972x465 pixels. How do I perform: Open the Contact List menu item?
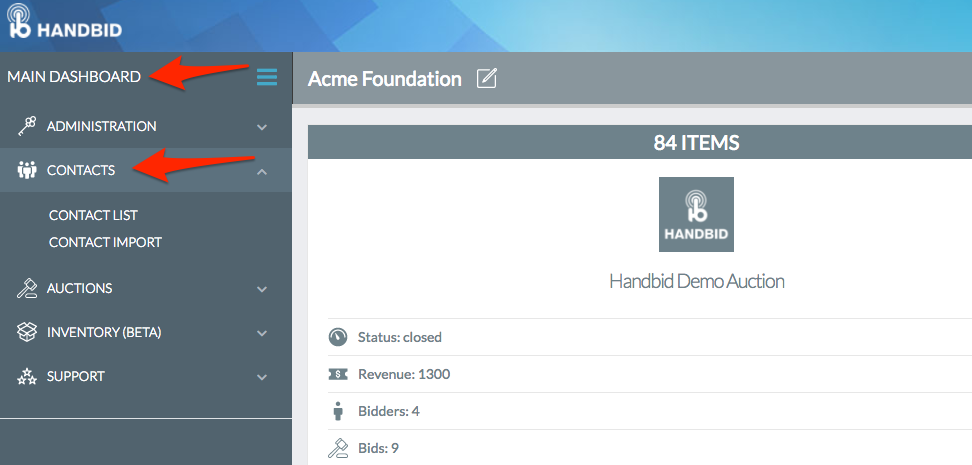[x=94, y=215]
